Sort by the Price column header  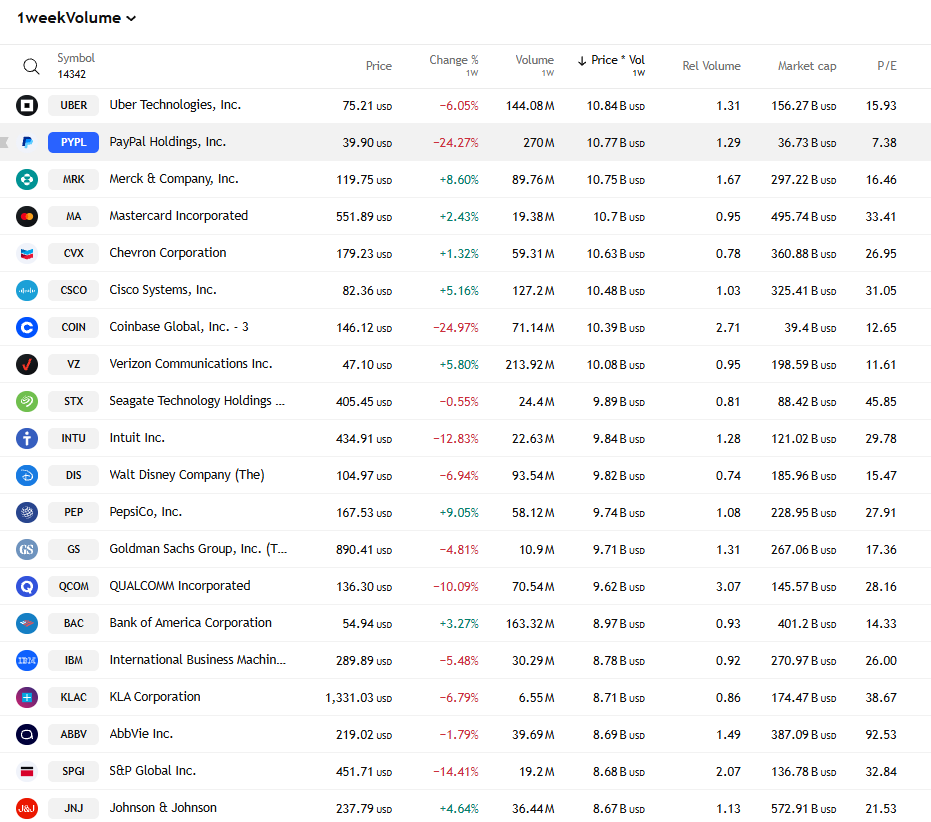click(378, 66)
